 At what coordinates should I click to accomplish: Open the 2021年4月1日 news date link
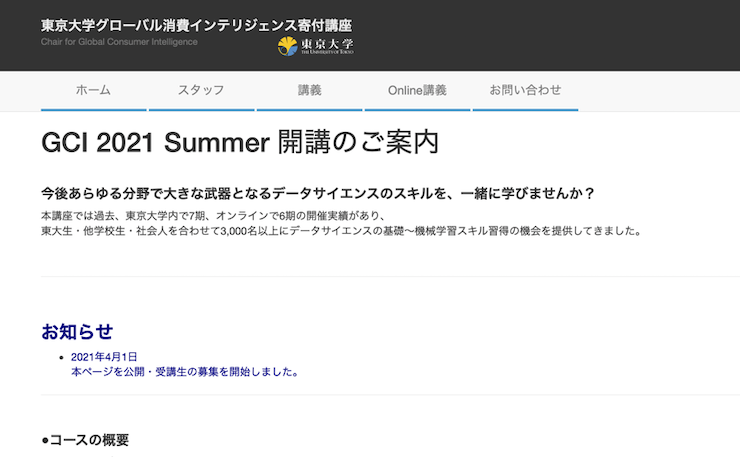click(x=104, y=357)
